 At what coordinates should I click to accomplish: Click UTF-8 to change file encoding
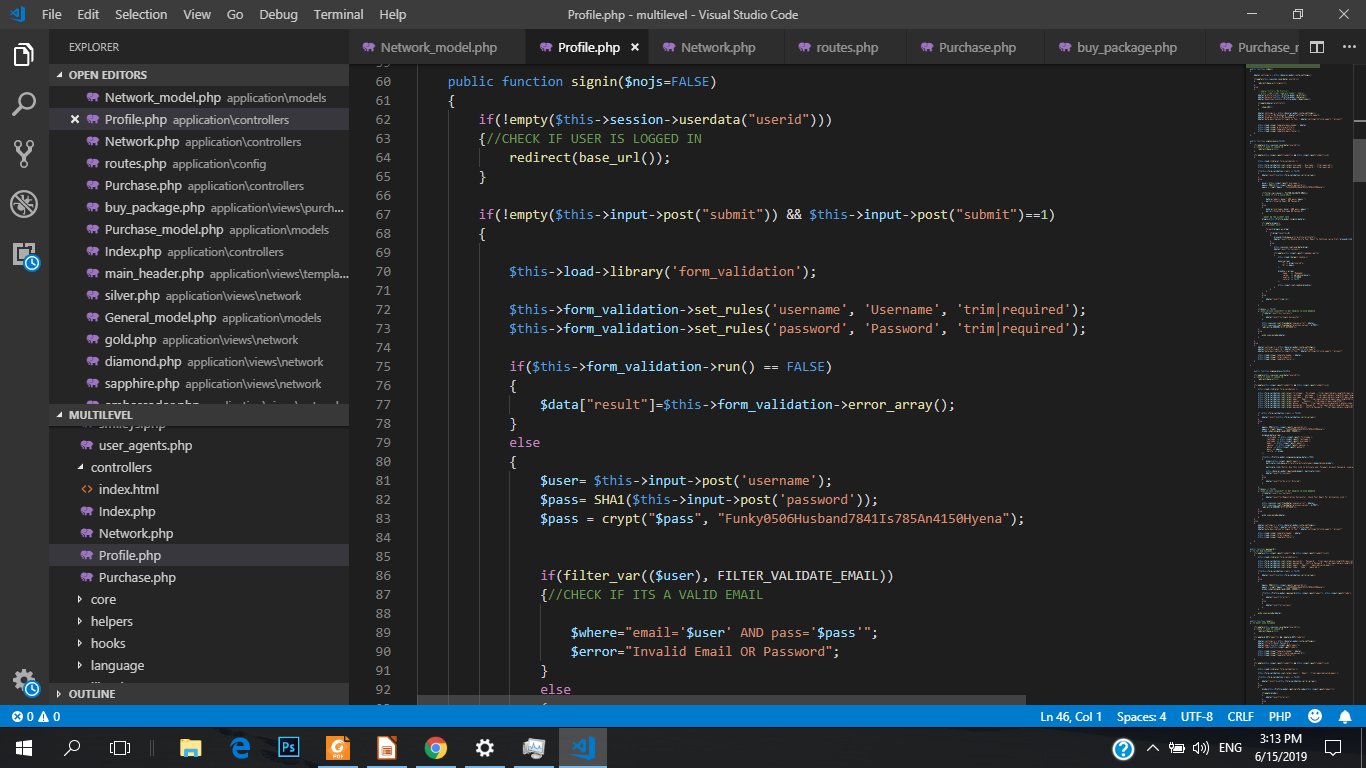pyautogui.click(x=1196, y=716)
